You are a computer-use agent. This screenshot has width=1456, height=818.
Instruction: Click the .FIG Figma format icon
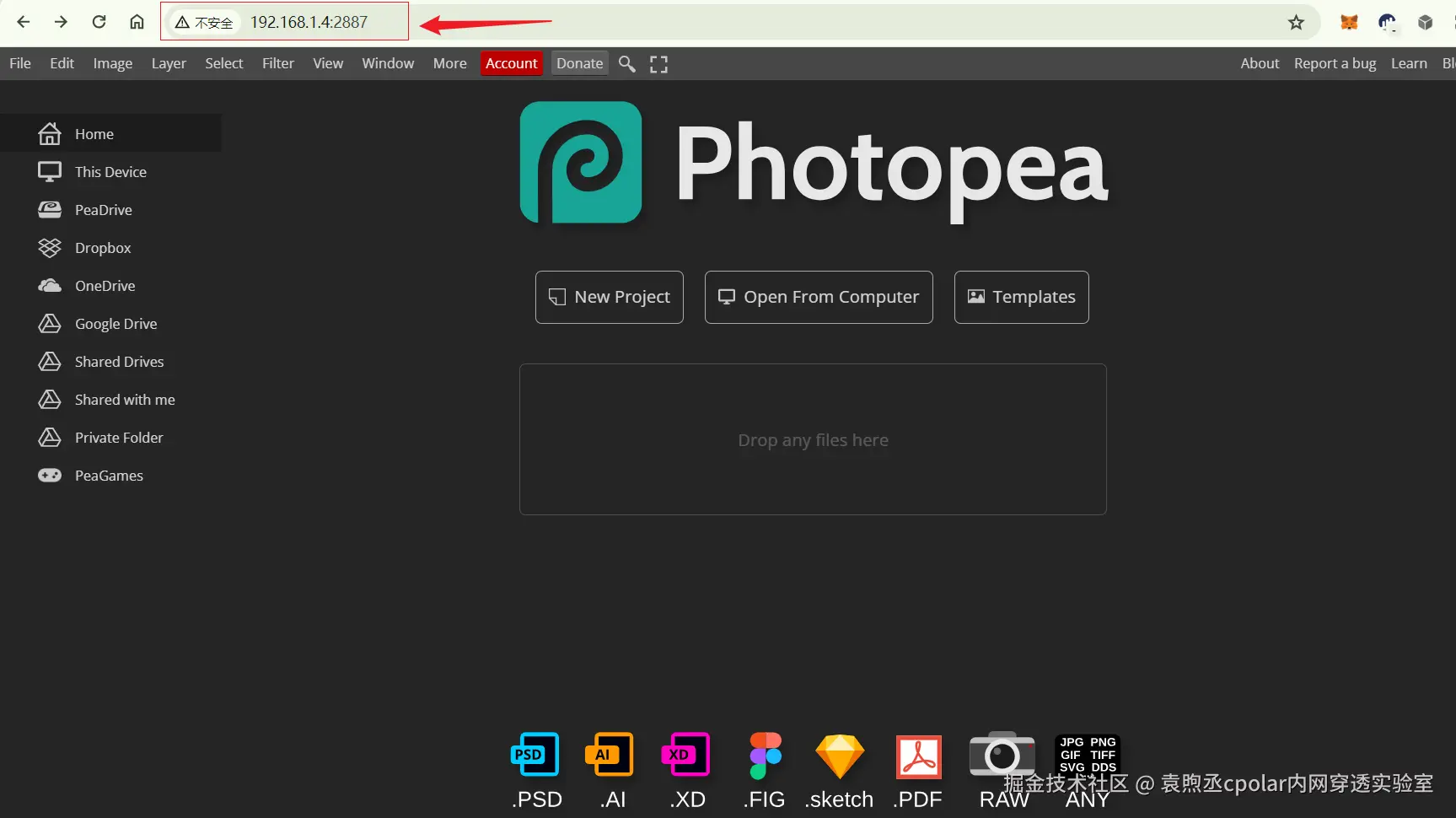click(x=766, y=756)
